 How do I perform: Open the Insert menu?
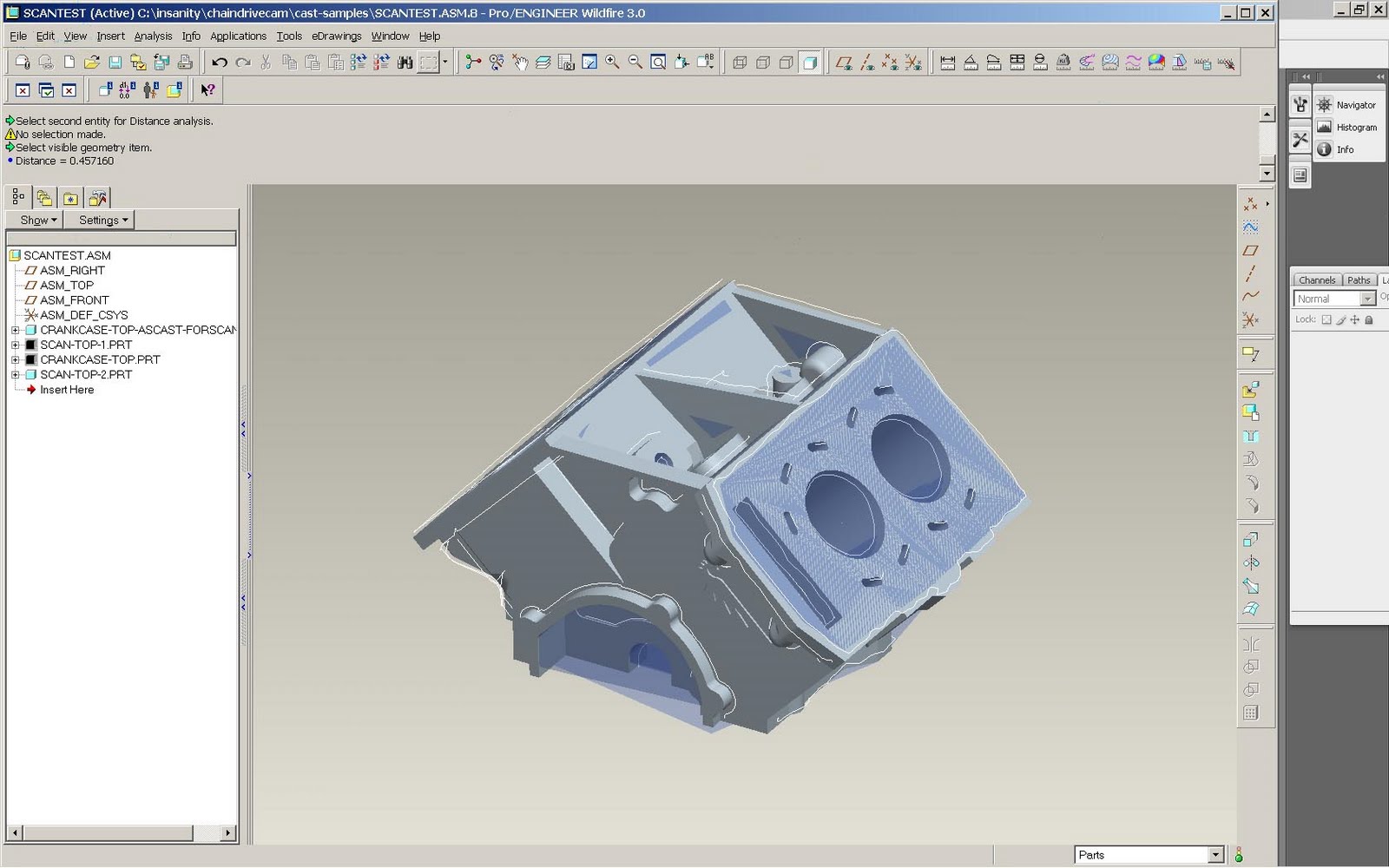click(110, 36)
